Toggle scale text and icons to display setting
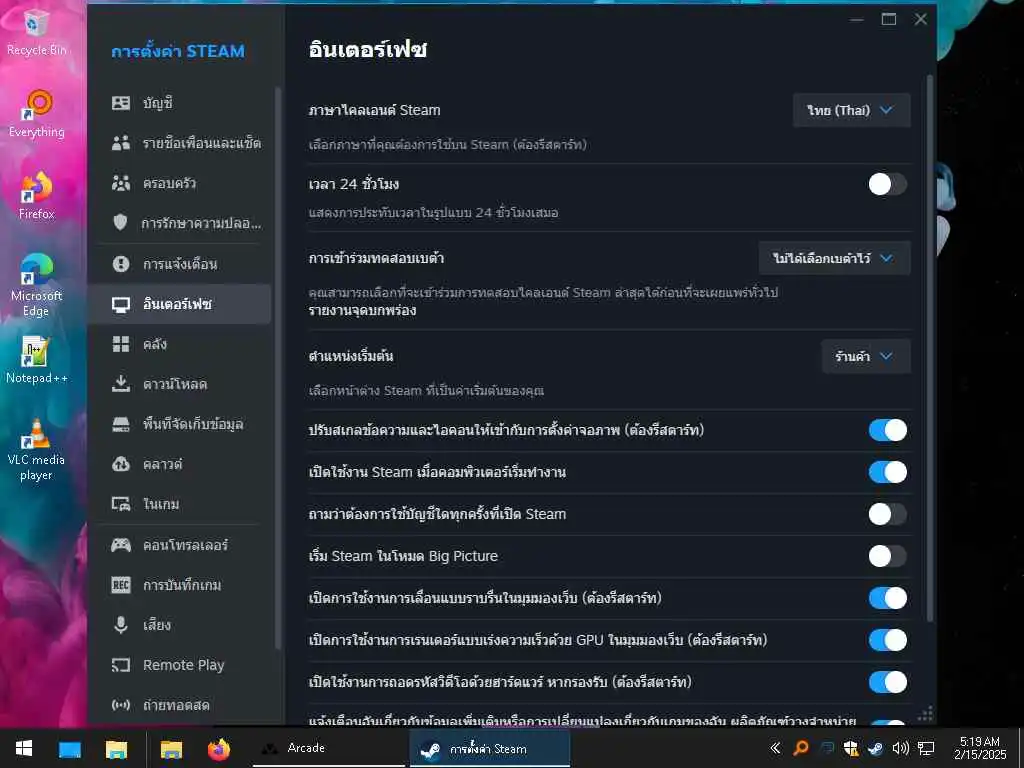Screen dimensions: 1024x768 pos(888,430)
